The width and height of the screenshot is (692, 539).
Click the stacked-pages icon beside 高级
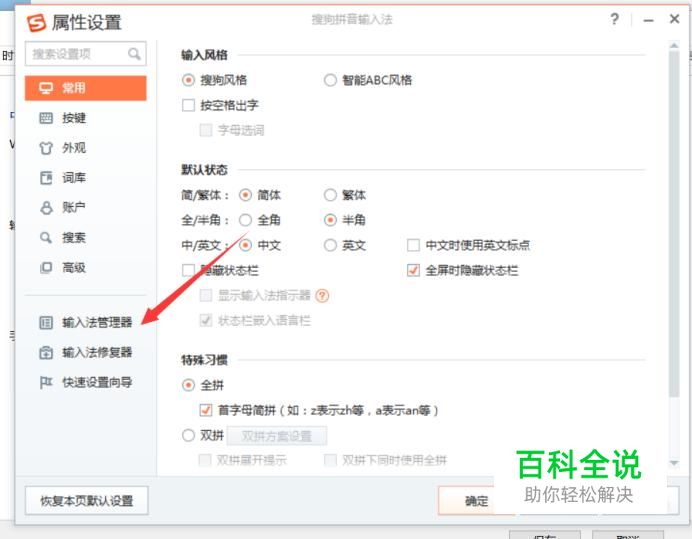click(46, 268)
